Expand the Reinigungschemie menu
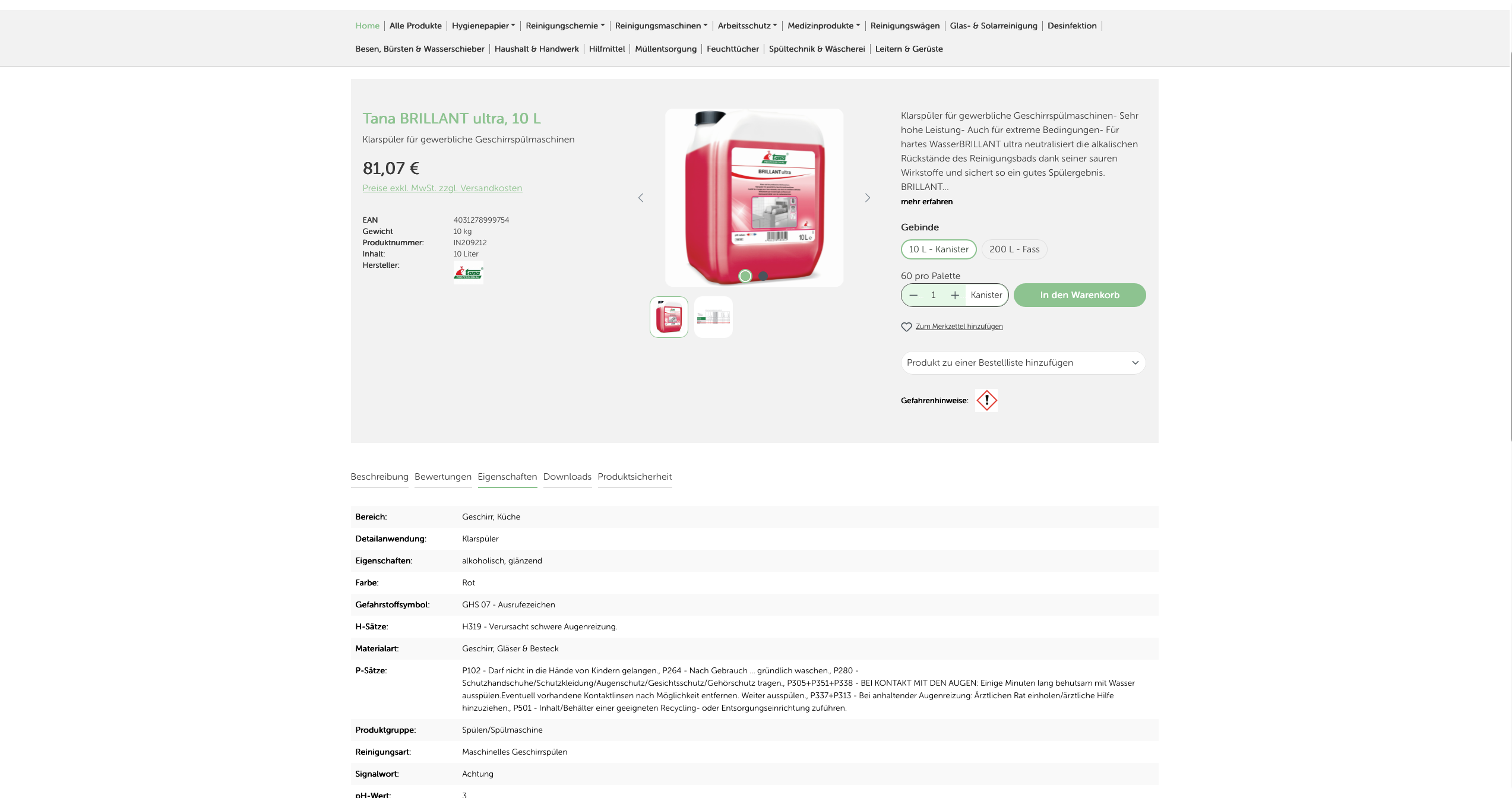1512x798 pixels. (x=565, y=26)
